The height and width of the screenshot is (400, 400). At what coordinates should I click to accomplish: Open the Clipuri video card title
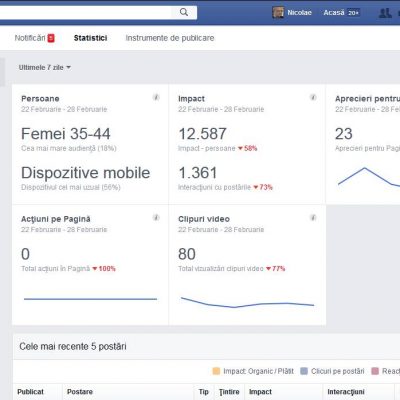pos(204,219)
